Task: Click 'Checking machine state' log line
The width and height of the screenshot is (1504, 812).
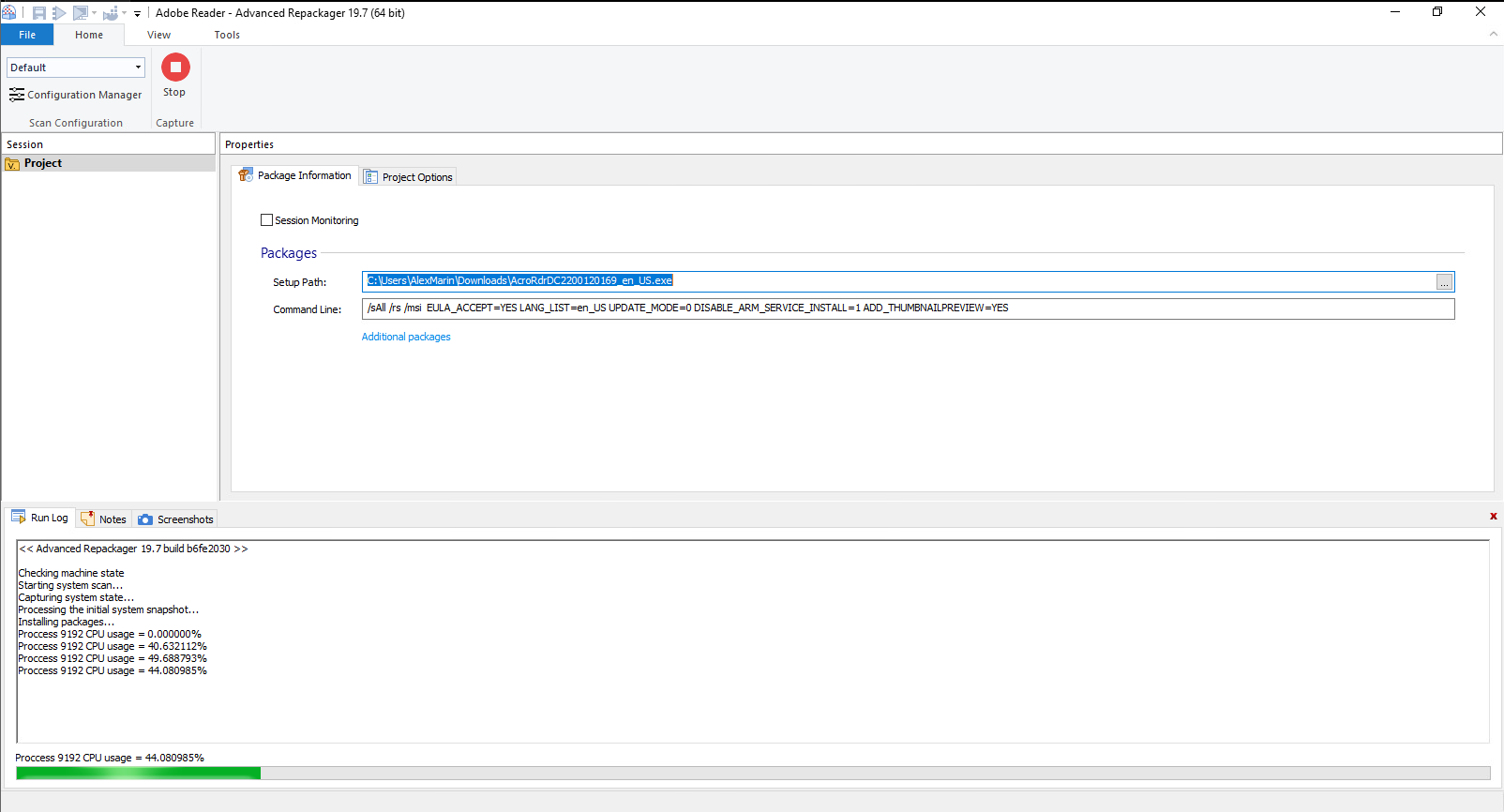Action: click(x=71, y=573)
